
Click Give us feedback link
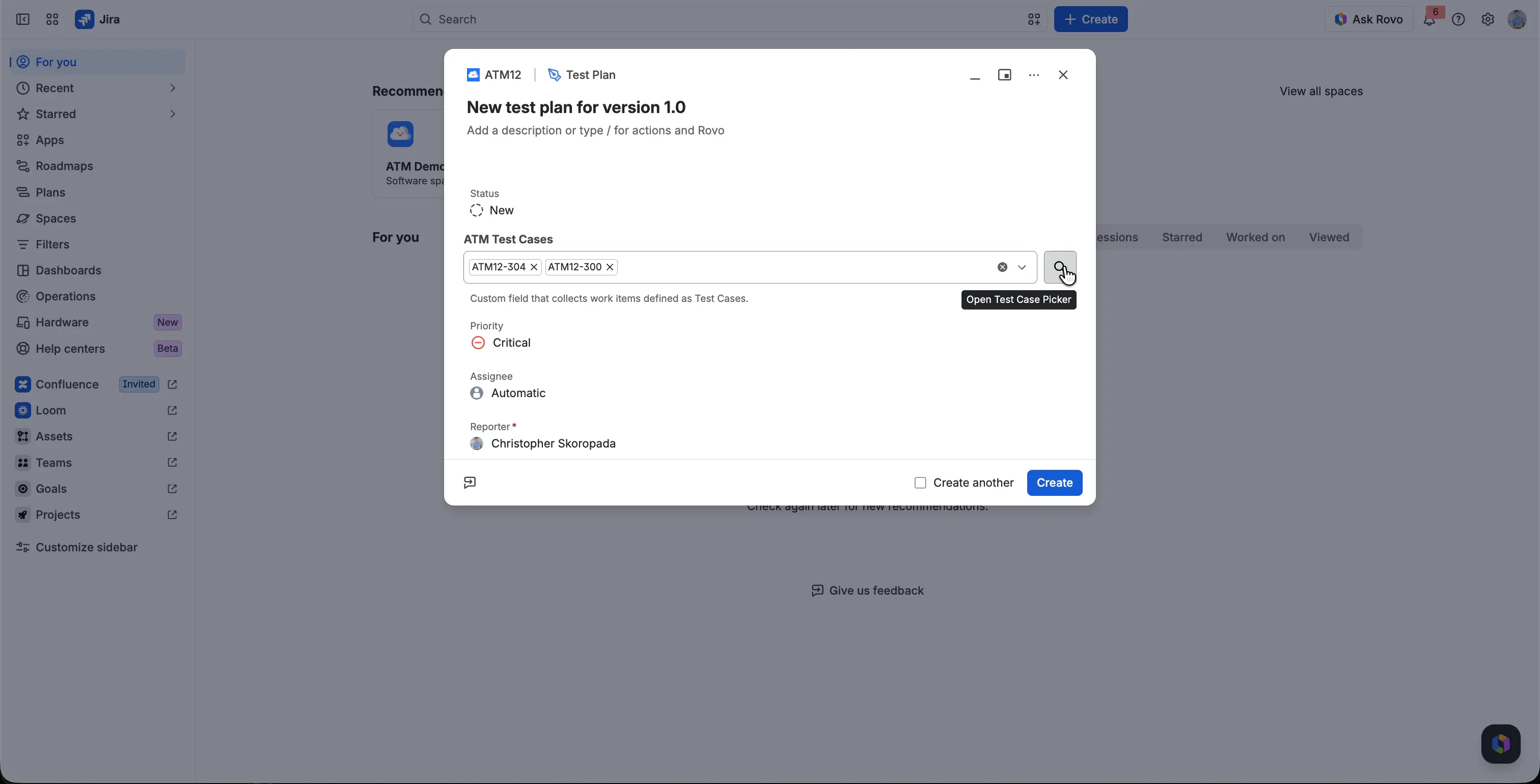tap(867, 591)
